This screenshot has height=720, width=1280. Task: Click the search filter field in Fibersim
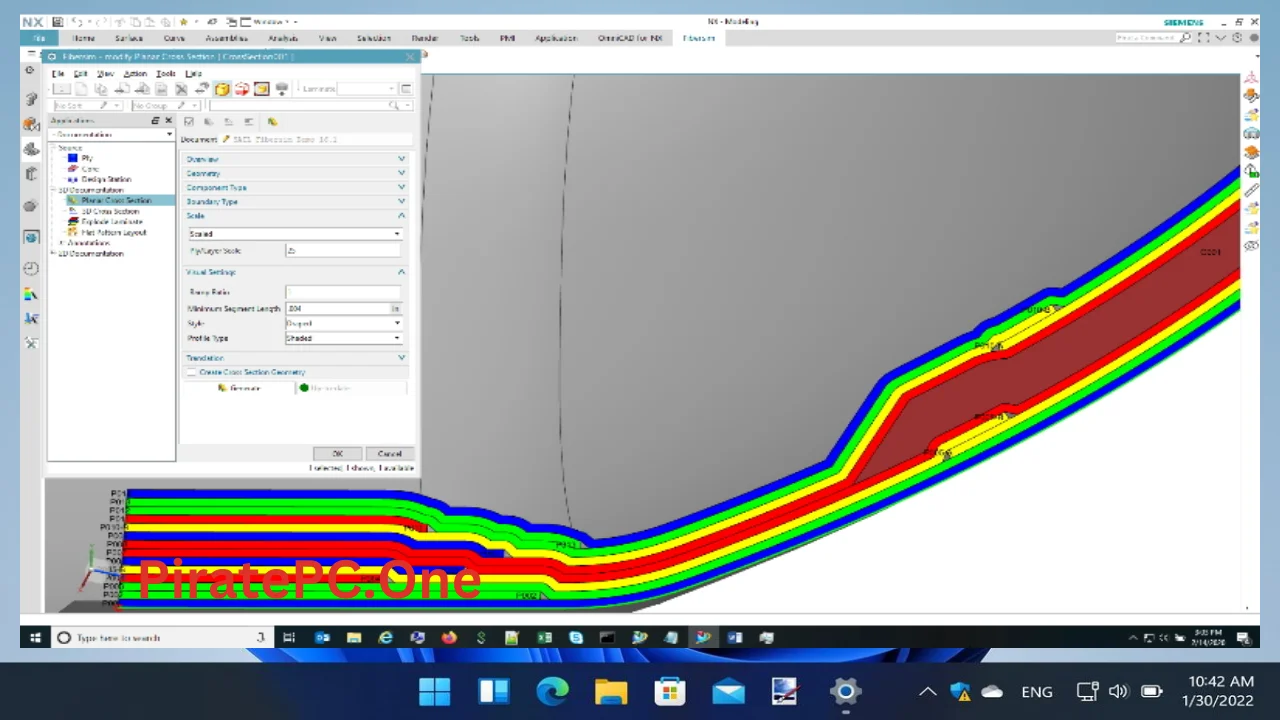coord(309,105)
